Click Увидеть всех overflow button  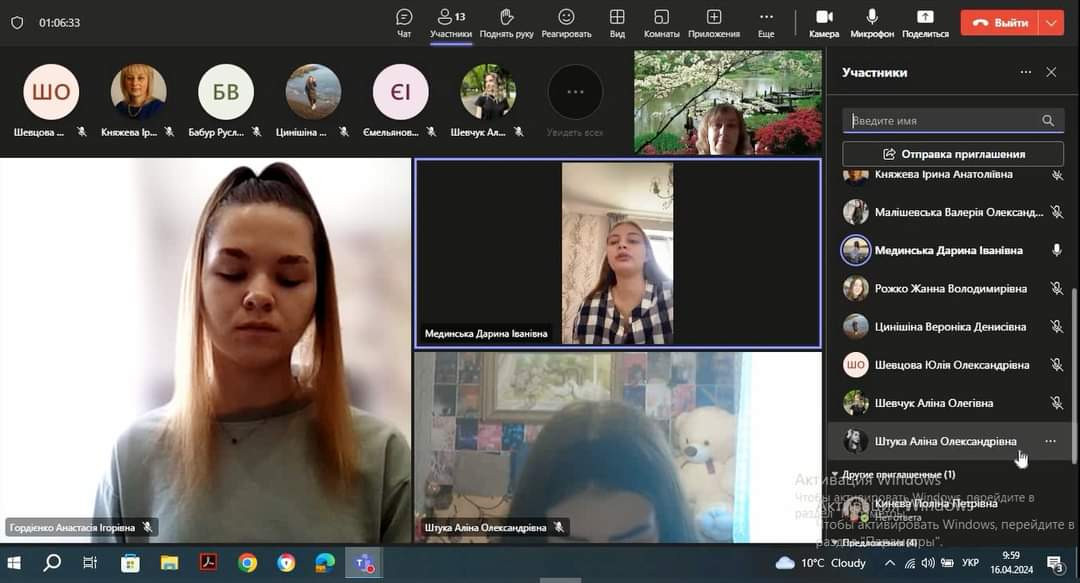pyautogui.click(x=575, y=92)
